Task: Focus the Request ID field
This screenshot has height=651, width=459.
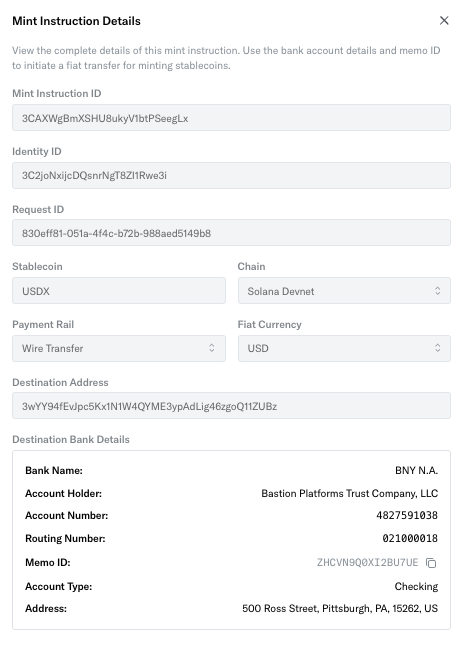Action: [x=231, y=232]
